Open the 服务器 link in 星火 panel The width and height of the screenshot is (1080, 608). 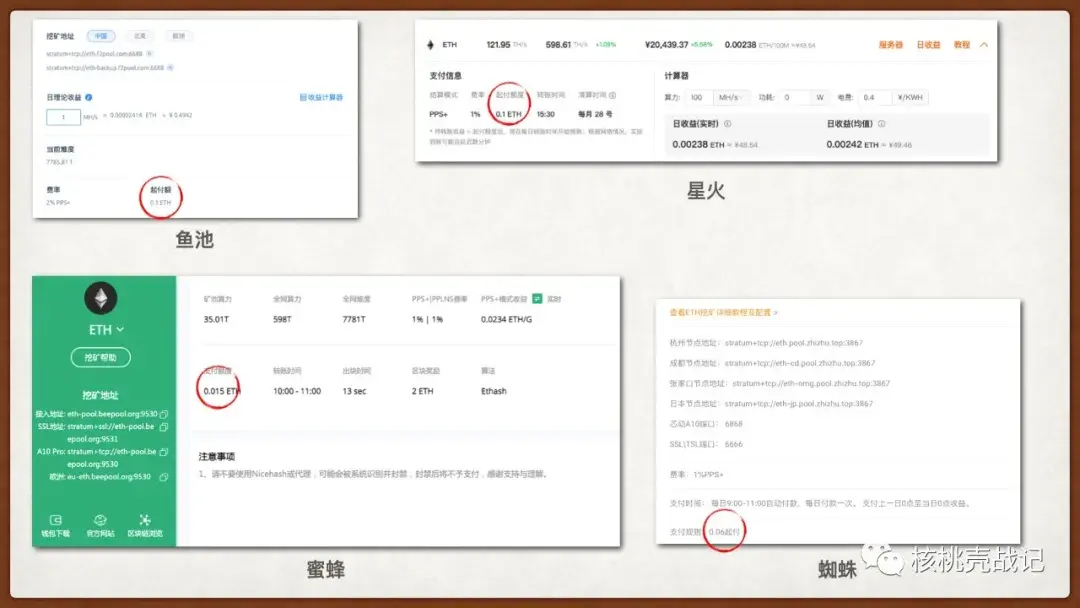click(891, 45)
